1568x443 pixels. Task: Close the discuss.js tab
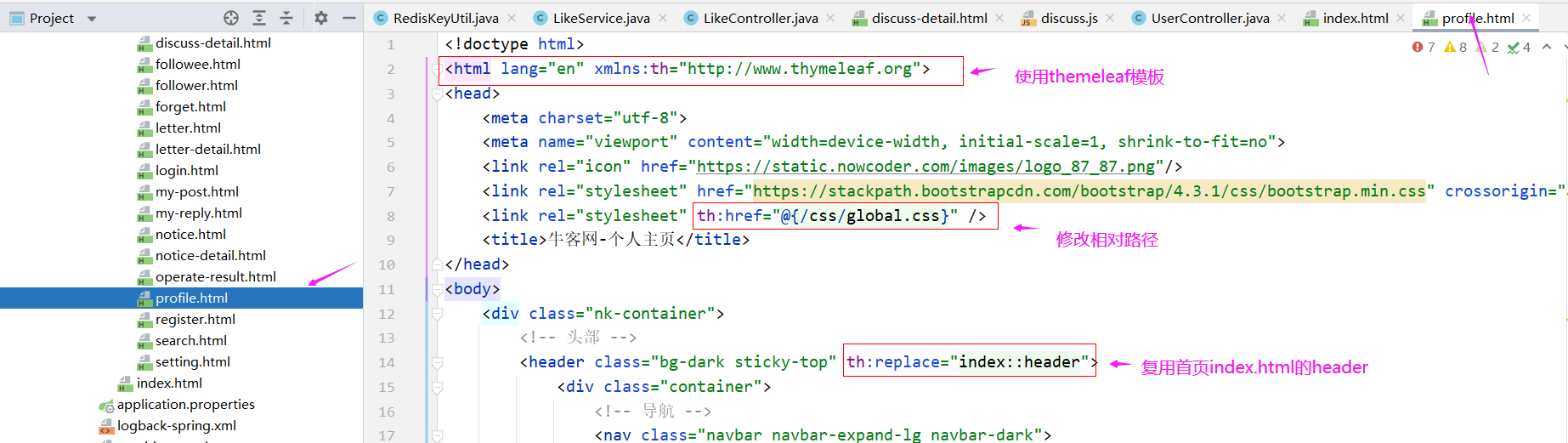pos(1110,18)
